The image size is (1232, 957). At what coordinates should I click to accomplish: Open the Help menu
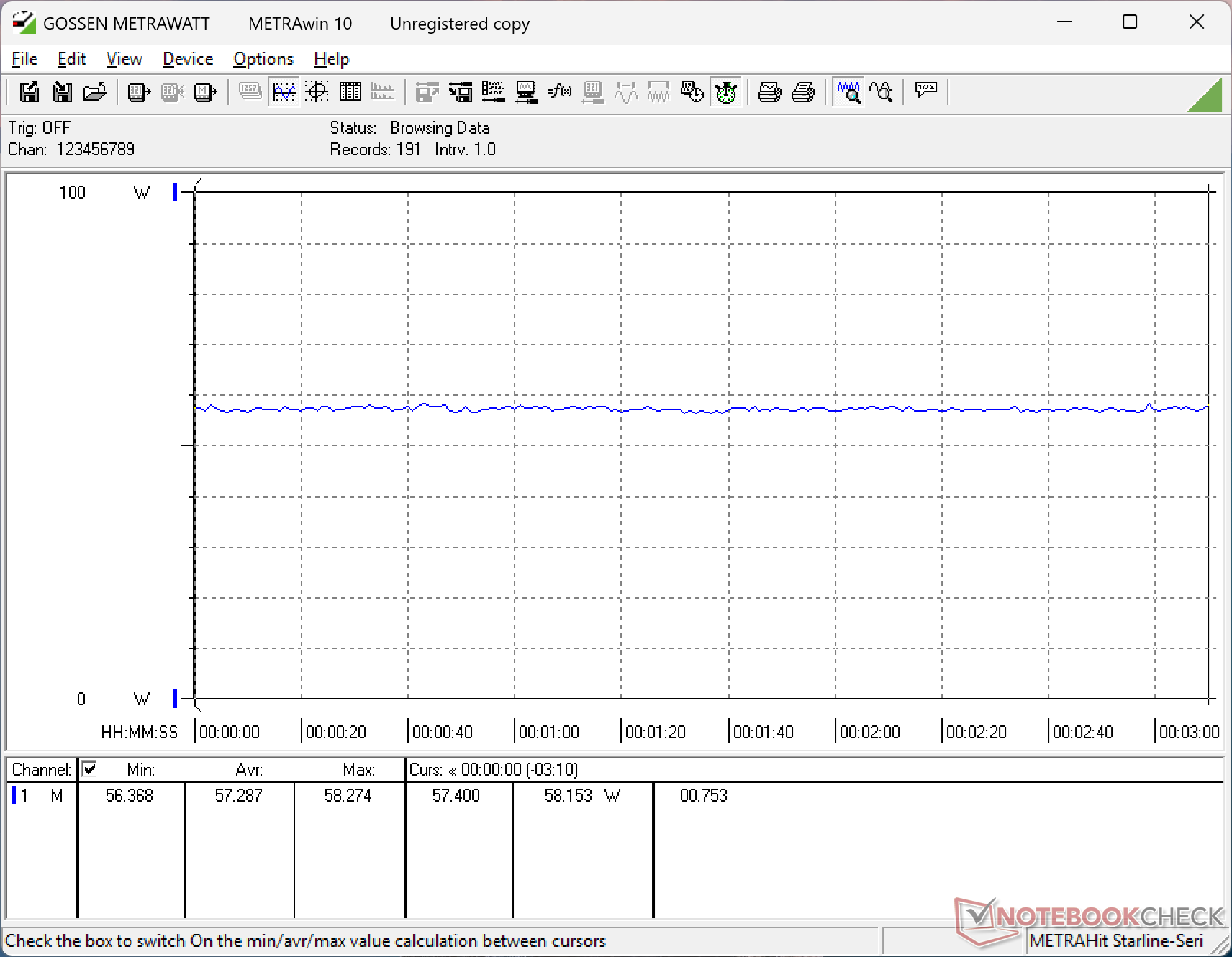pyautogui.click(x=331, y=59)
